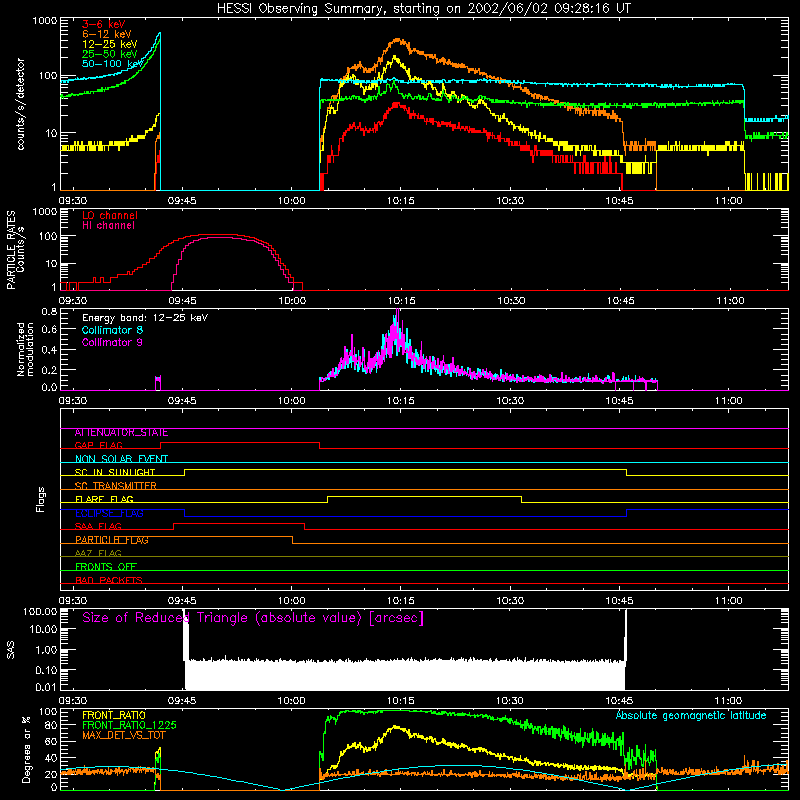Image resolution: width=800 pixels, height=800 pixels.
Task: Click the 10:30 tick under the modulation plot
Action: coord(510,401)
